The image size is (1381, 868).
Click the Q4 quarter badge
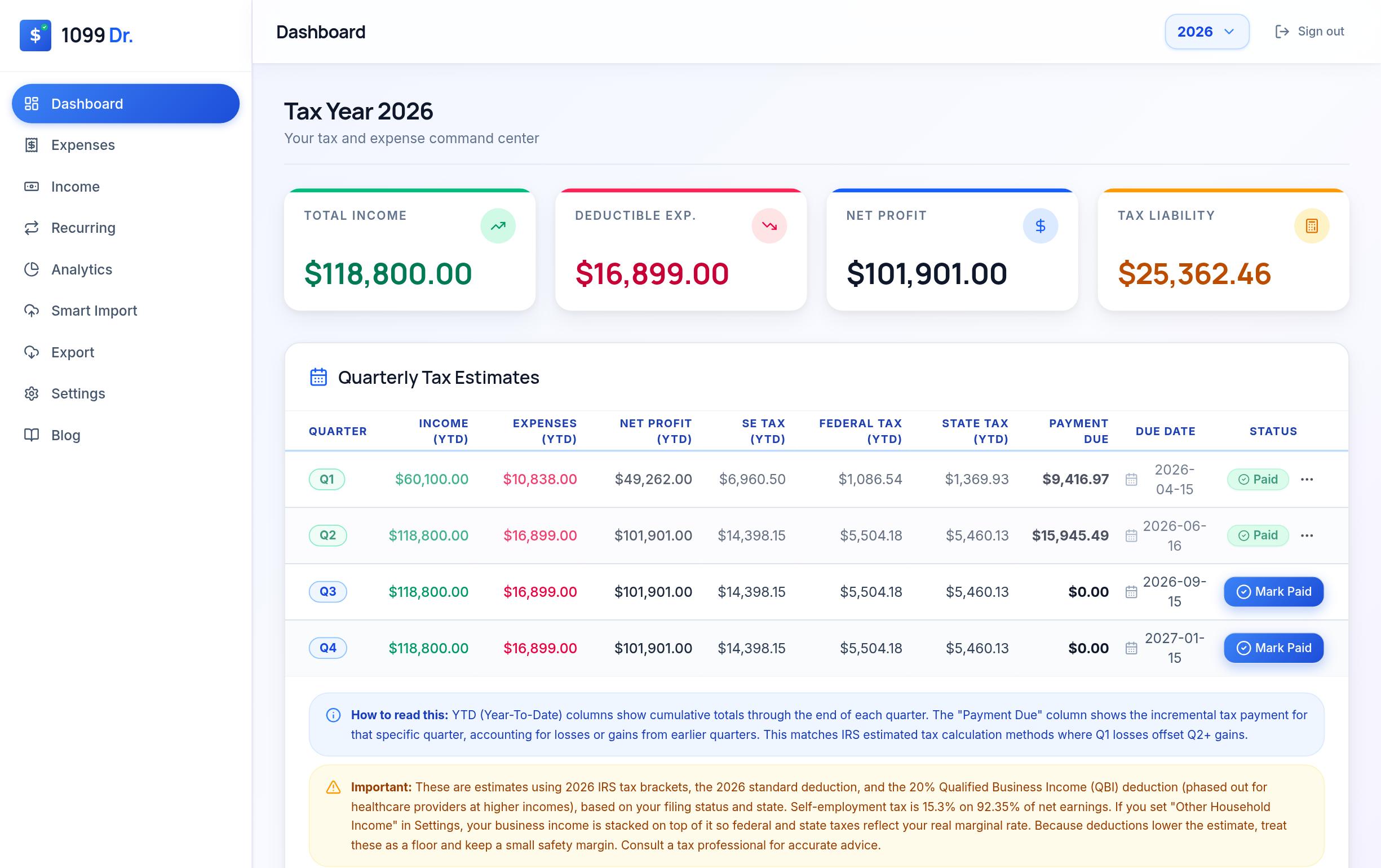(327, 648)
